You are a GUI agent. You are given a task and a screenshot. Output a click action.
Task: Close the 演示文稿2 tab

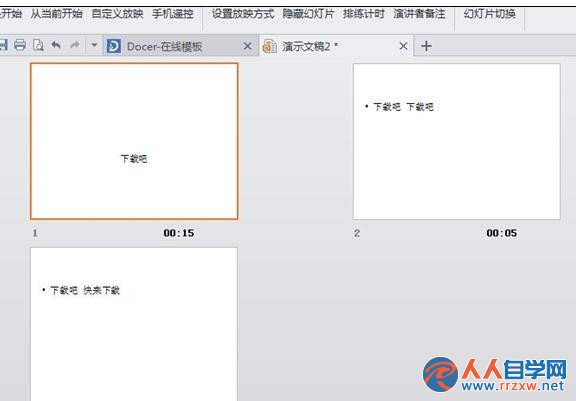click(403, 46)
